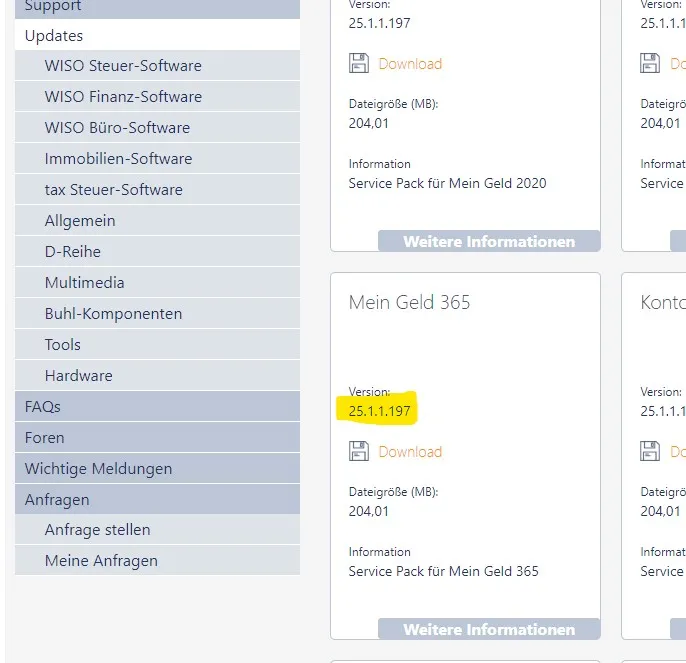
Task: Open WISO Finanz-Software in sidebar
Action: coord(123,97)
